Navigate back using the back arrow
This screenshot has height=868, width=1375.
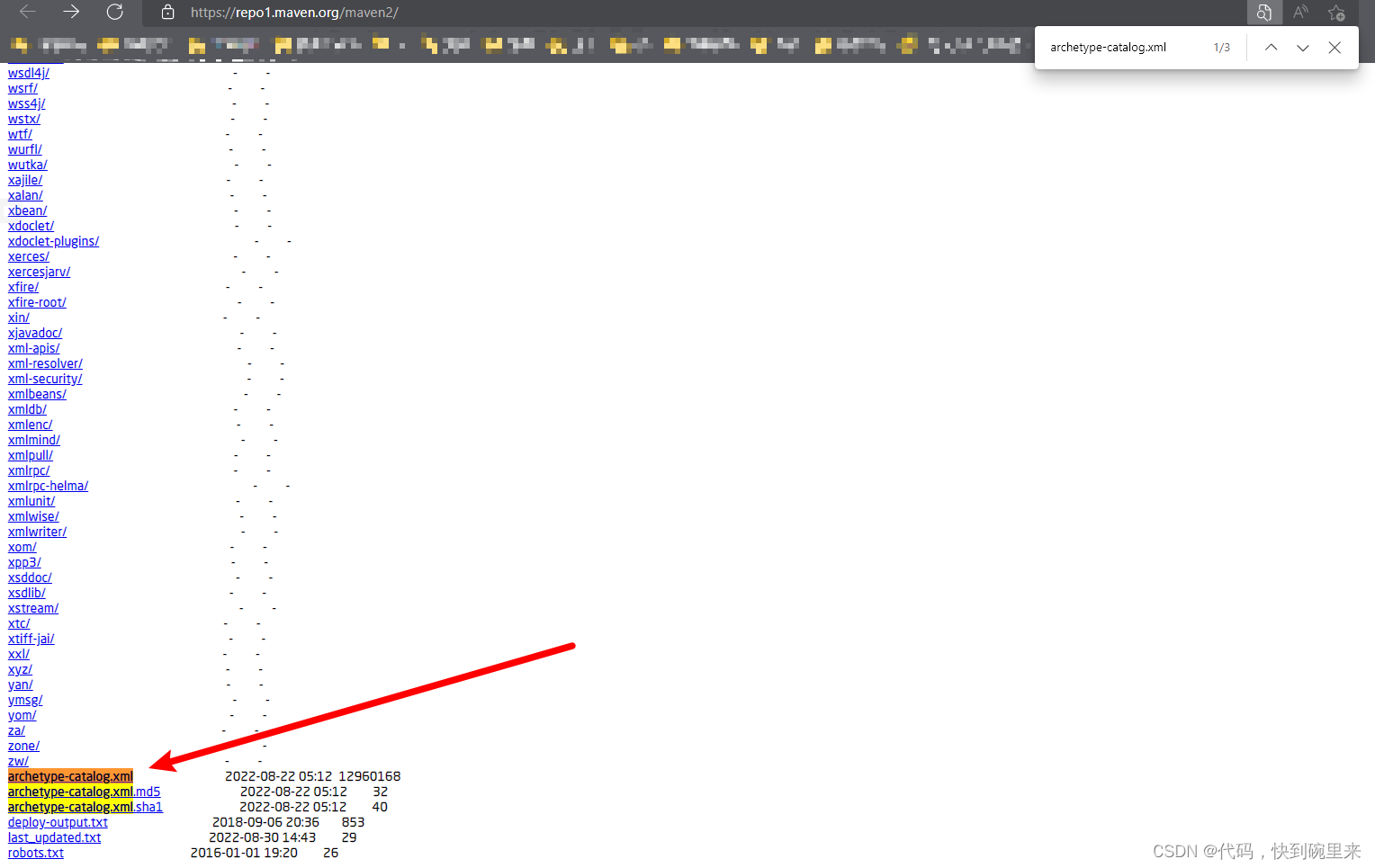[x=26, y=13]
